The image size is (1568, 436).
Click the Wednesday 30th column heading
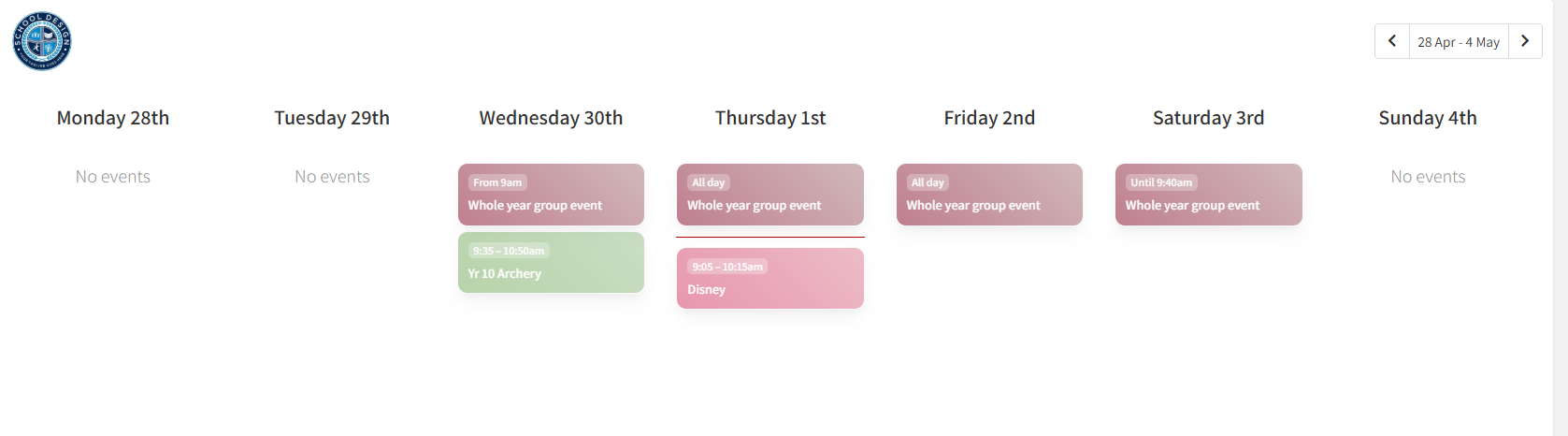click(551, 118)
